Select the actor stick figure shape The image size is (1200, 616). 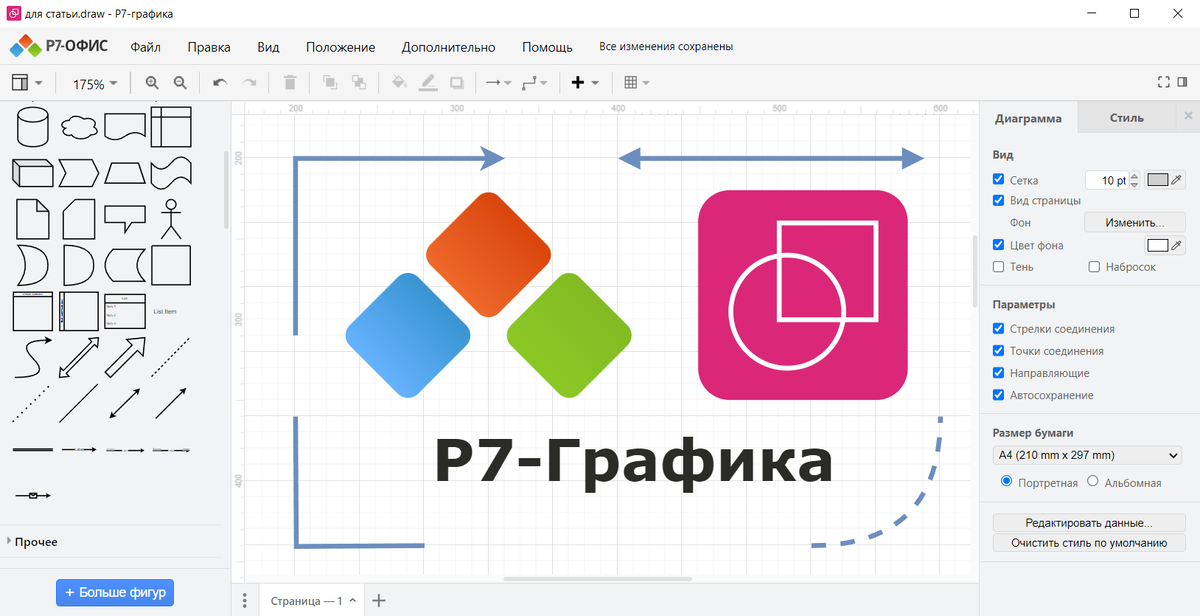(173, 219)
